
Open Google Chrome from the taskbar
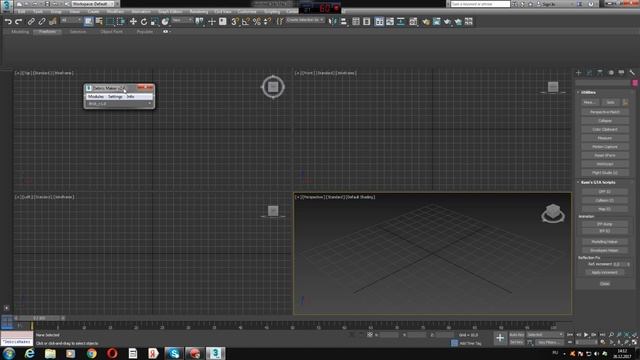91,353
